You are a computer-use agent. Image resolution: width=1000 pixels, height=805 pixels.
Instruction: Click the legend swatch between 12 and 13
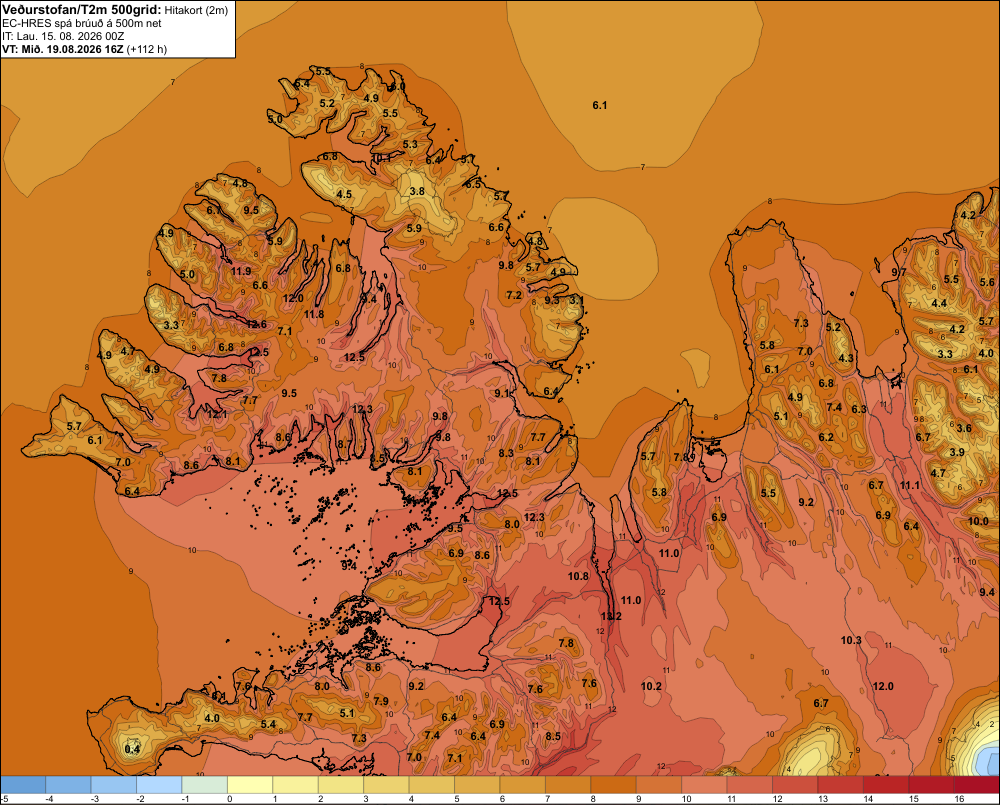coord(795,784)
